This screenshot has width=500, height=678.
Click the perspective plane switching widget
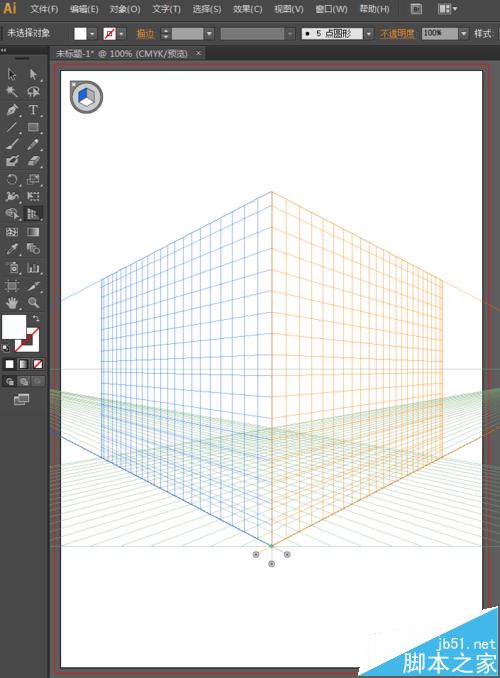pos(87,97)
